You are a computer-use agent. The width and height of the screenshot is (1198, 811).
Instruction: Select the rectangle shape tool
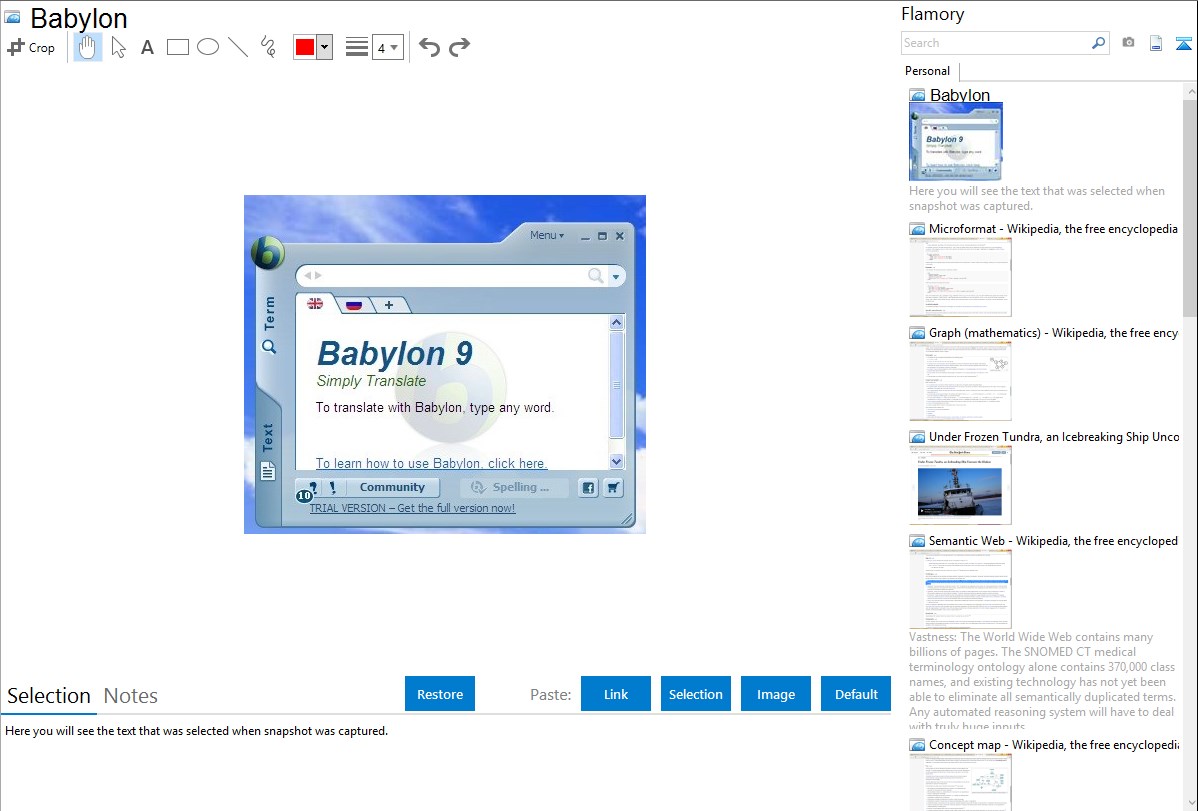[x=178, y=47]
